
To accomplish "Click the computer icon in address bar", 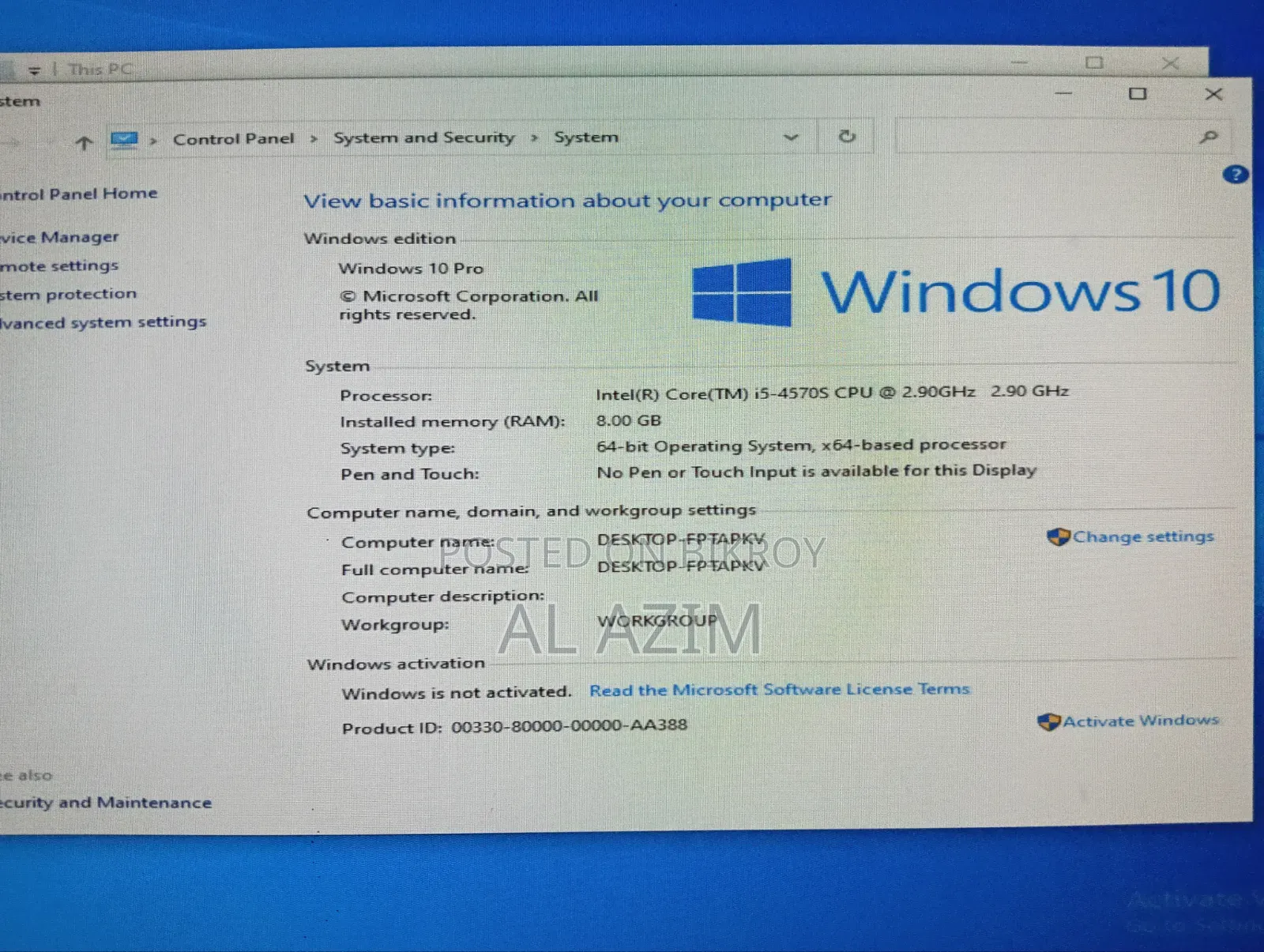I will [x=124, y=141].
